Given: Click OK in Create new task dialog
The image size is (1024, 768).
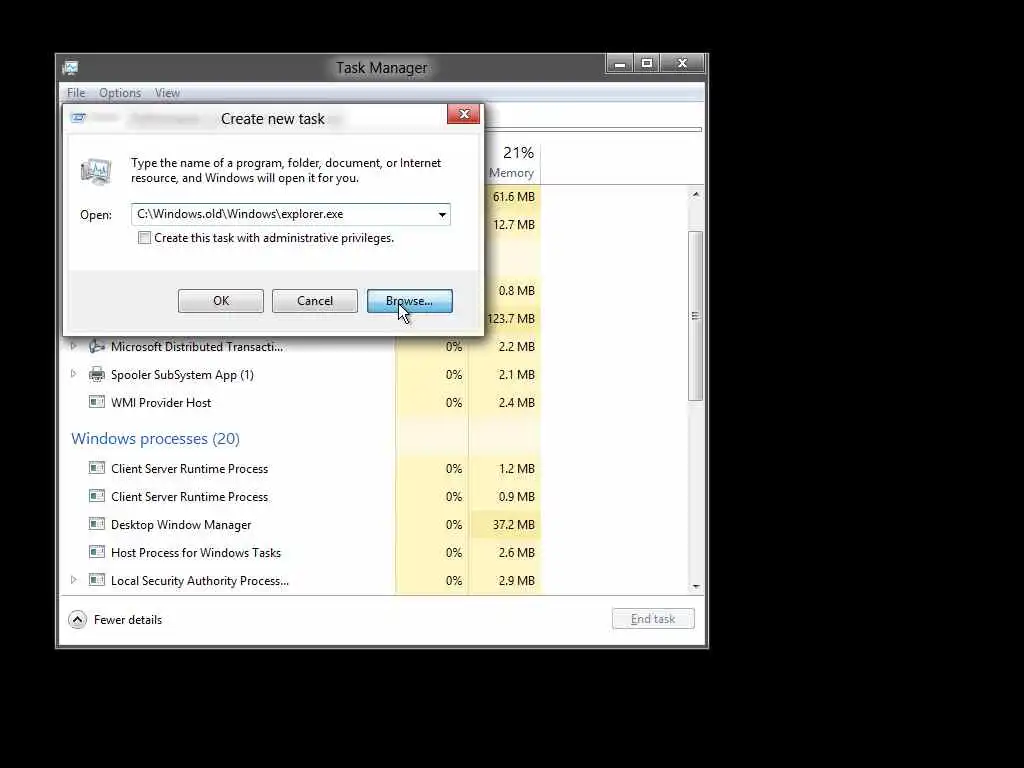Looking at the screenshot, I should pyautogui.click(x=221, y=301).
